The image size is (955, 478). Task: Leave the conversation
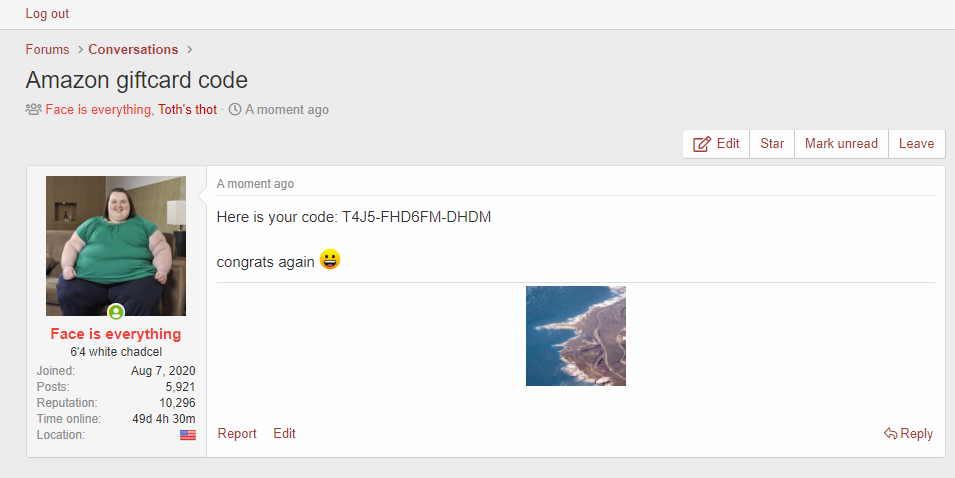coord(916,144)
